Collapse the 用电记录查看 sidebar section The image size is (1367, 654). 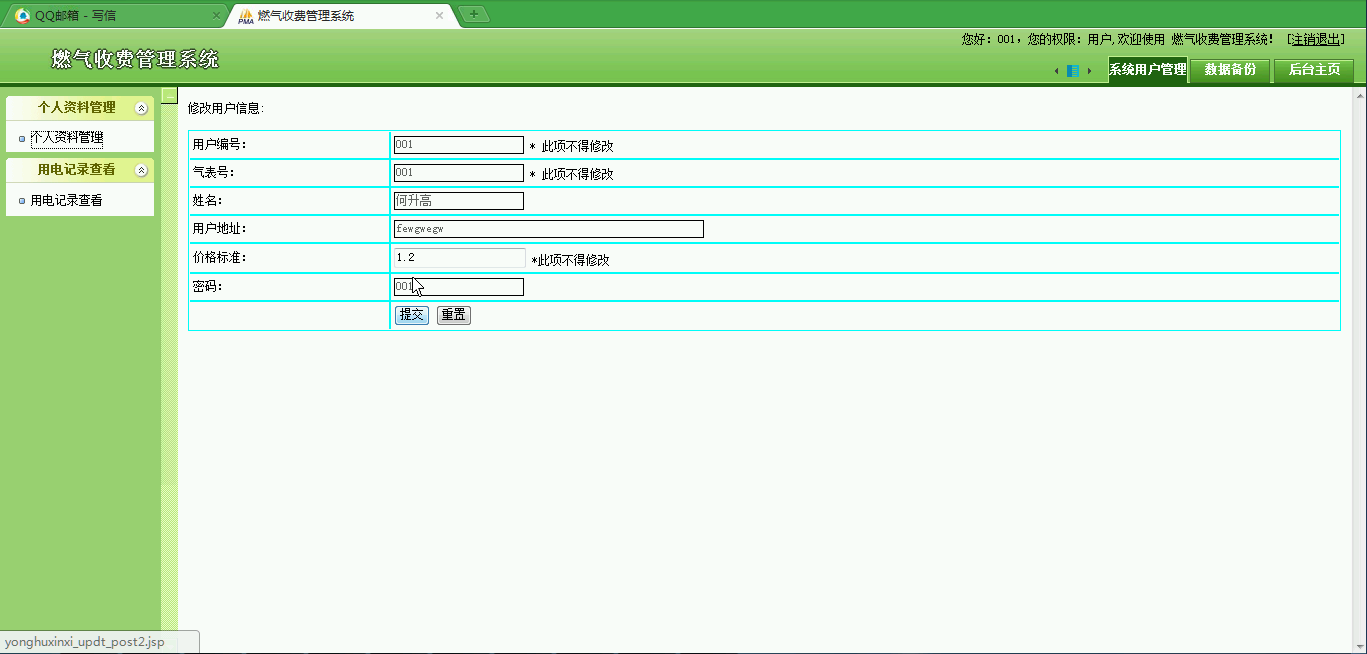[141, 170]
